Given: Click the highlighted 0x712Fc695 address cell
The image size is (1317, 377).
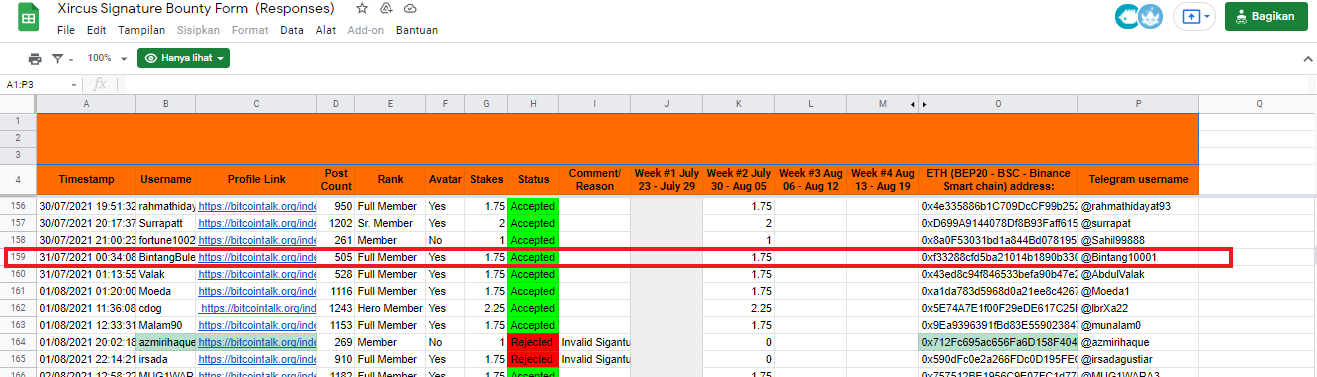Looking at the screenshot, I should pos(998,342).
